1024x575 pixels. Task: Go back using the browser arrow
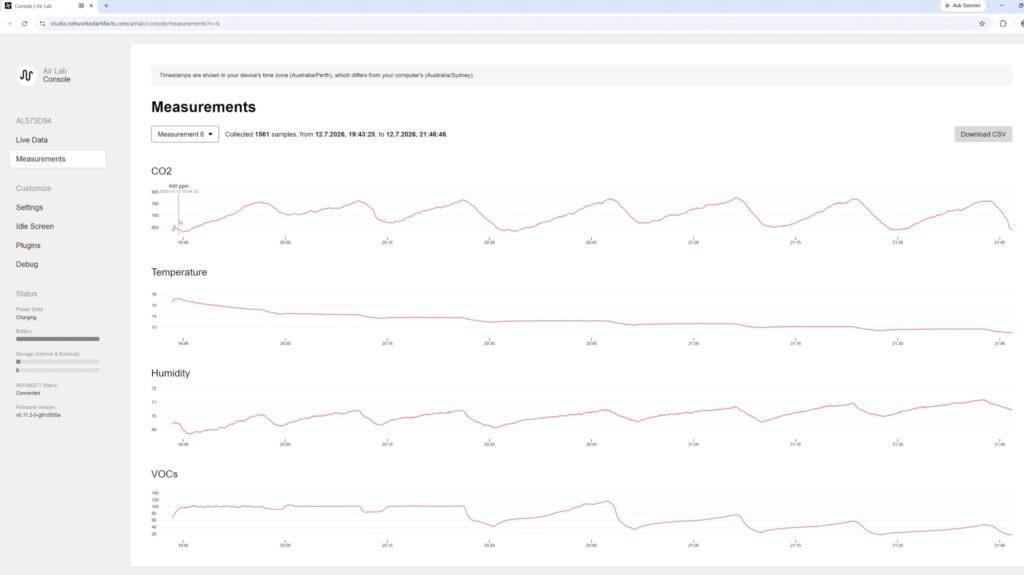tap(9, 24)
